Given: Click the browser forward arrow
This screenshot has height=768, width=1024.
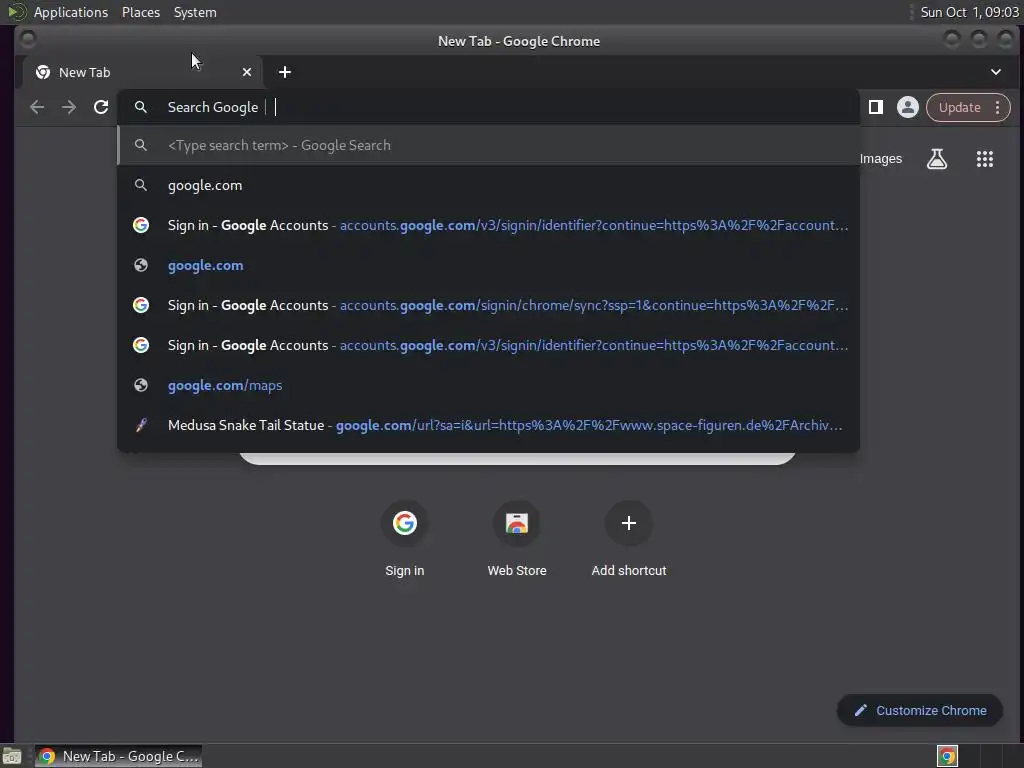Looking at the screenshot, I should [x=69, y=107].
